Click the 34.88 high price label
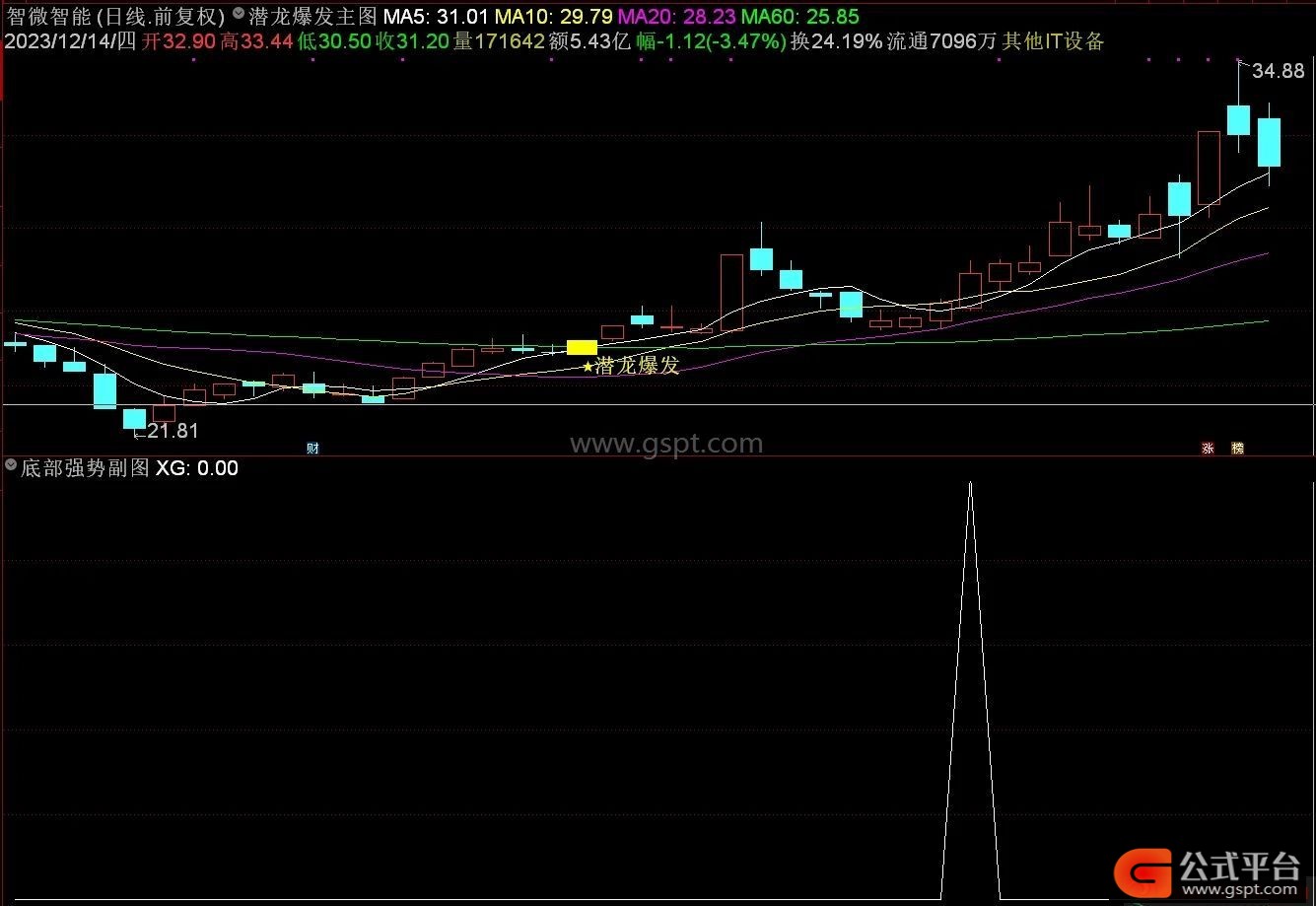Image resolution: width=1316 pixels, height=906 pixels. click(1278, 71)
